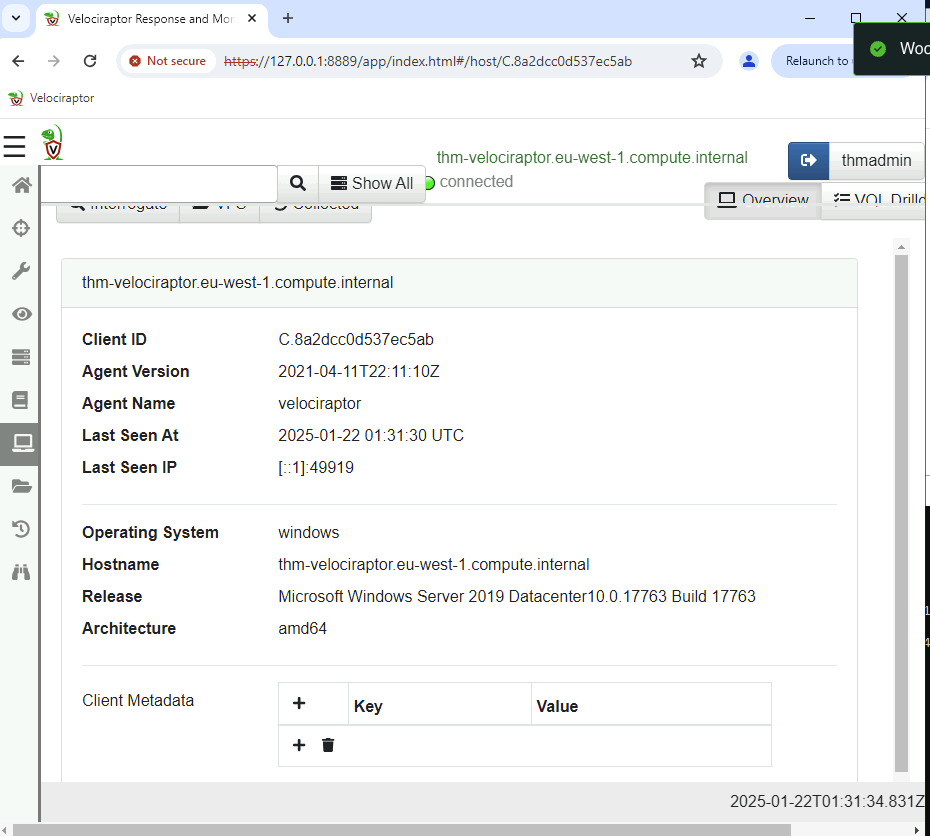930x836 pixels.
Task: Open Server Events eye icon
Action: (21, 314)
